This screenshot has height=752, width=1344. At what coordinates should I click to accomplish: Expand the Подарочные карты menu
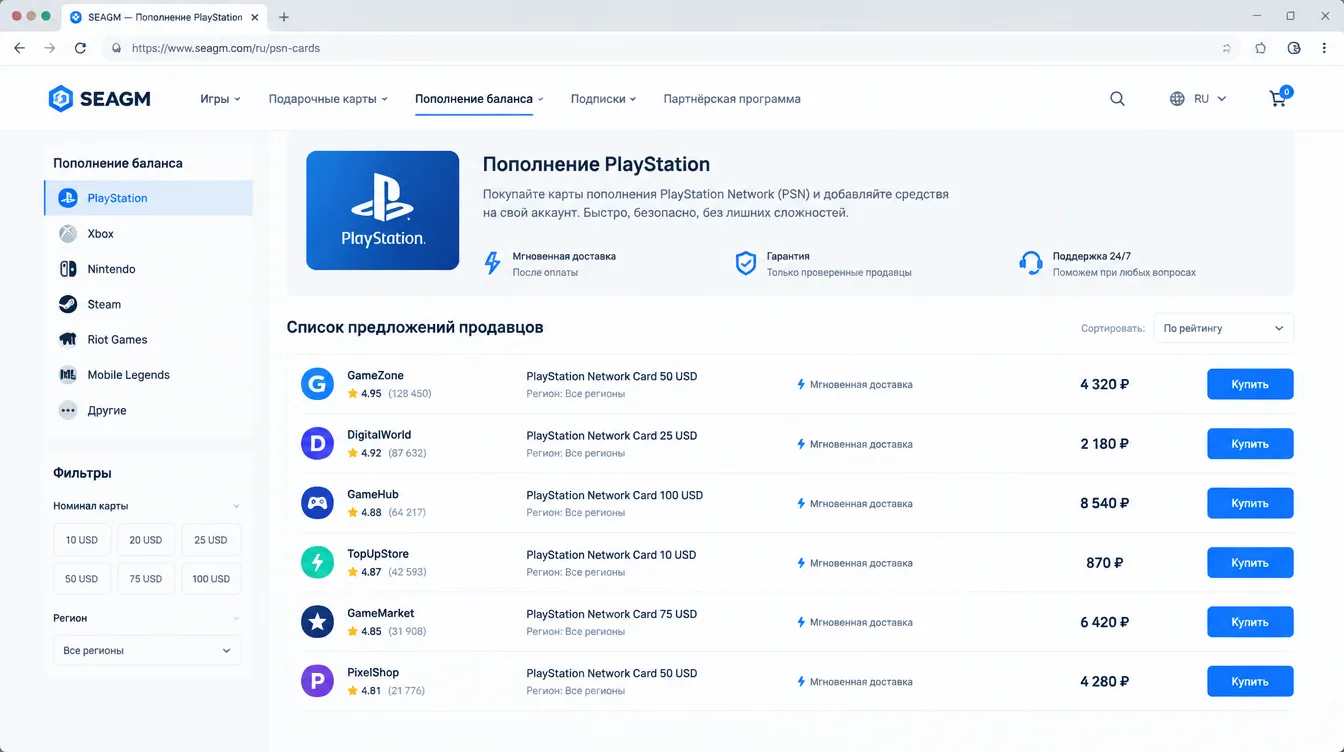(x=328, y=99)
